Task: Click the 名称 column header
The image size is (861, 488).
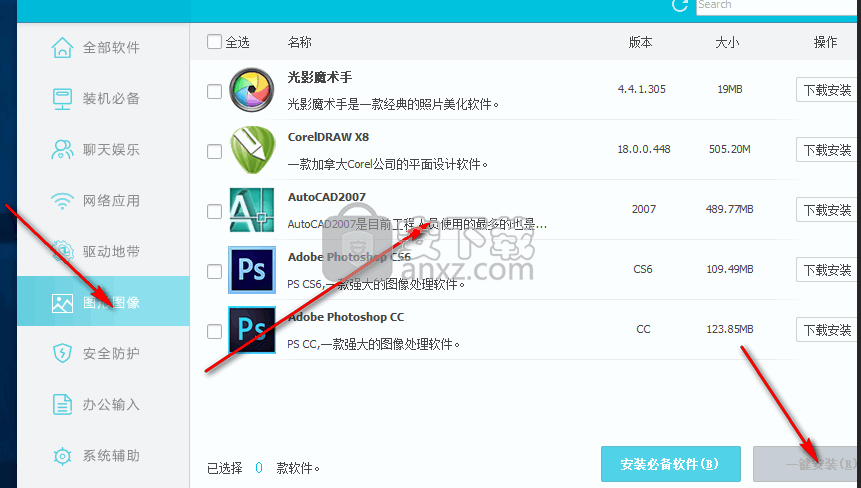Action: coord(299,42)
